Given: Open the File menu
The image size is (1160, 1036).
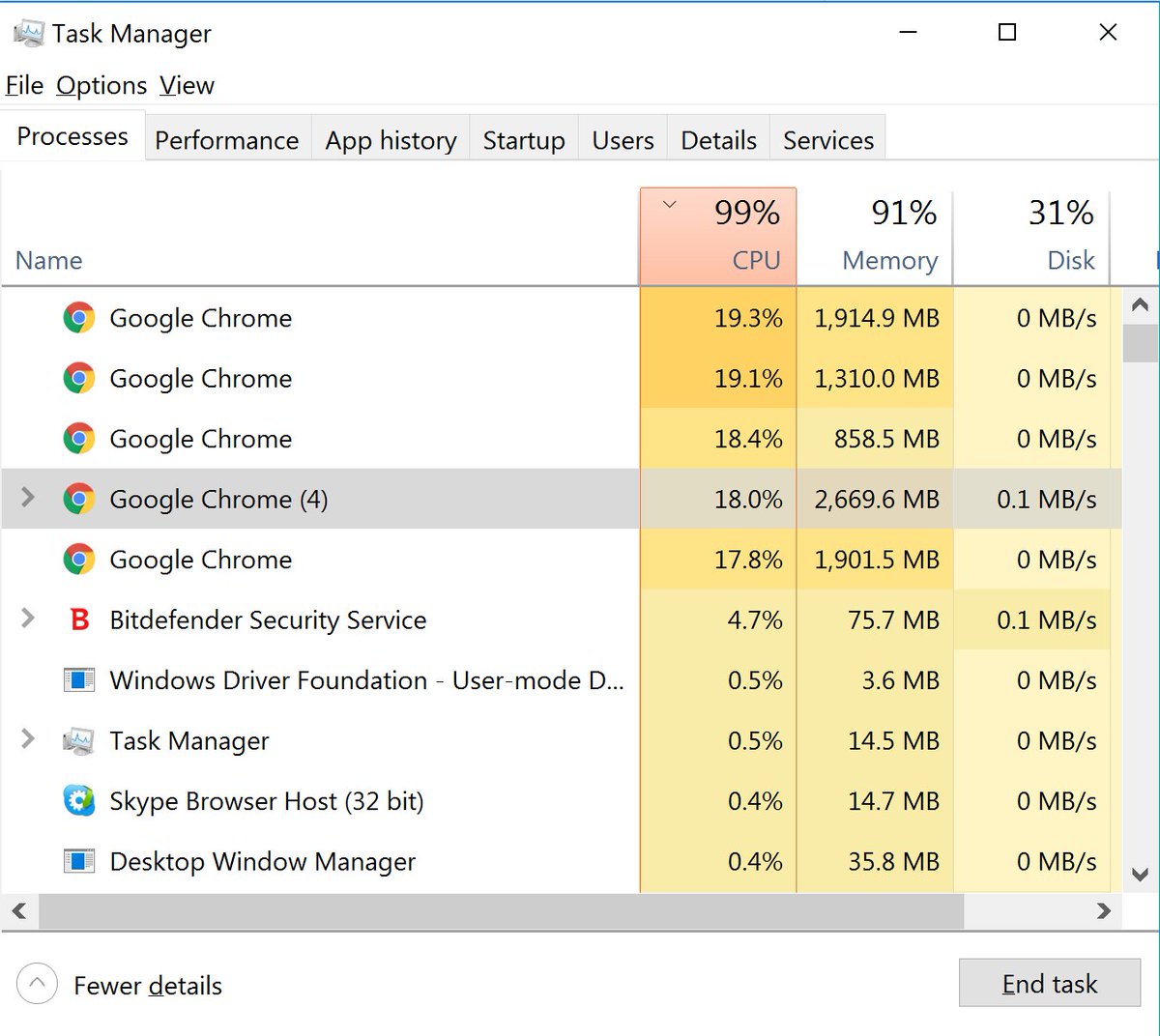Looking at the screenshot, I should click(24, 86).
